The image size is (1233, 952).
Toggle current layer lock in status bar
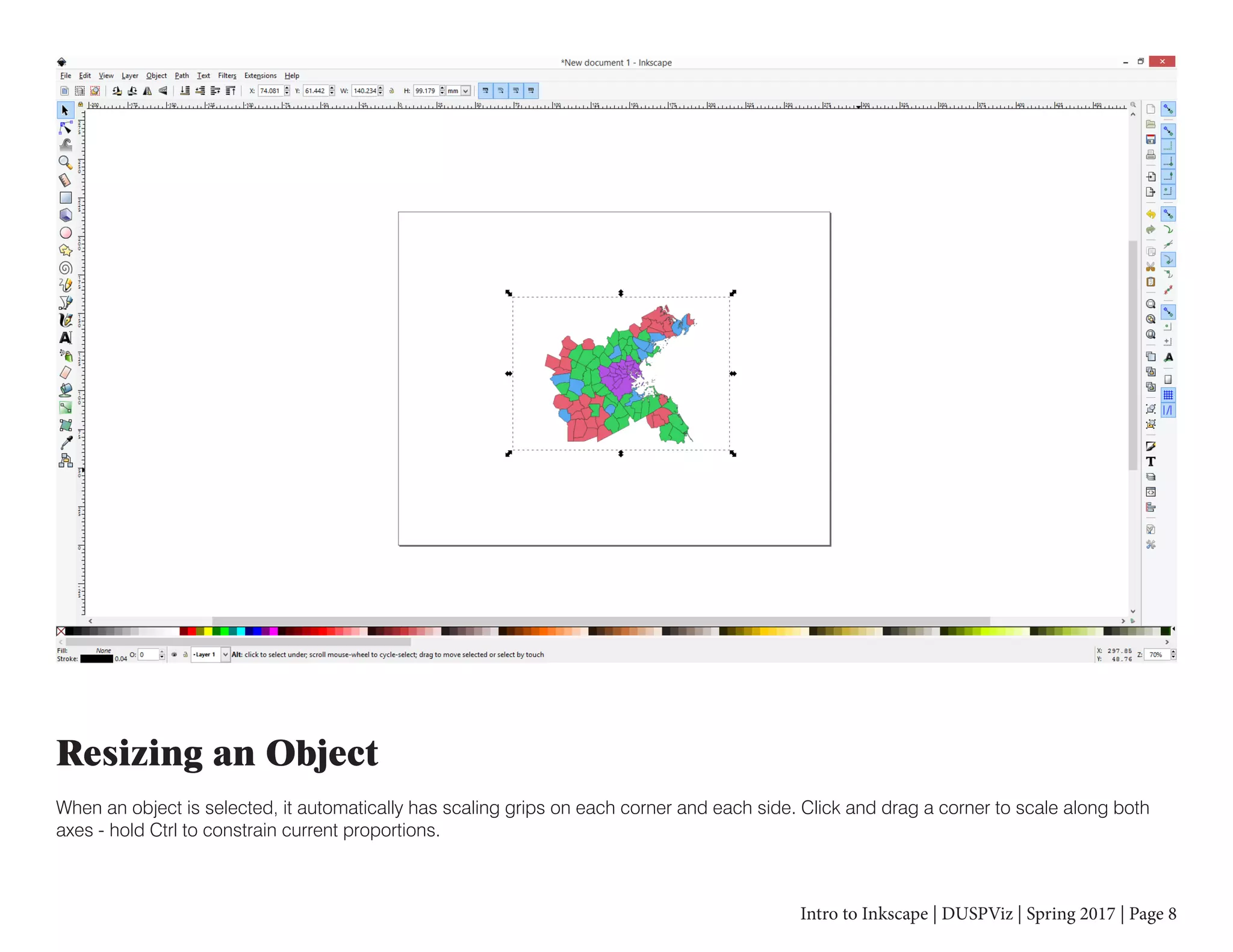tap(185, 655)
